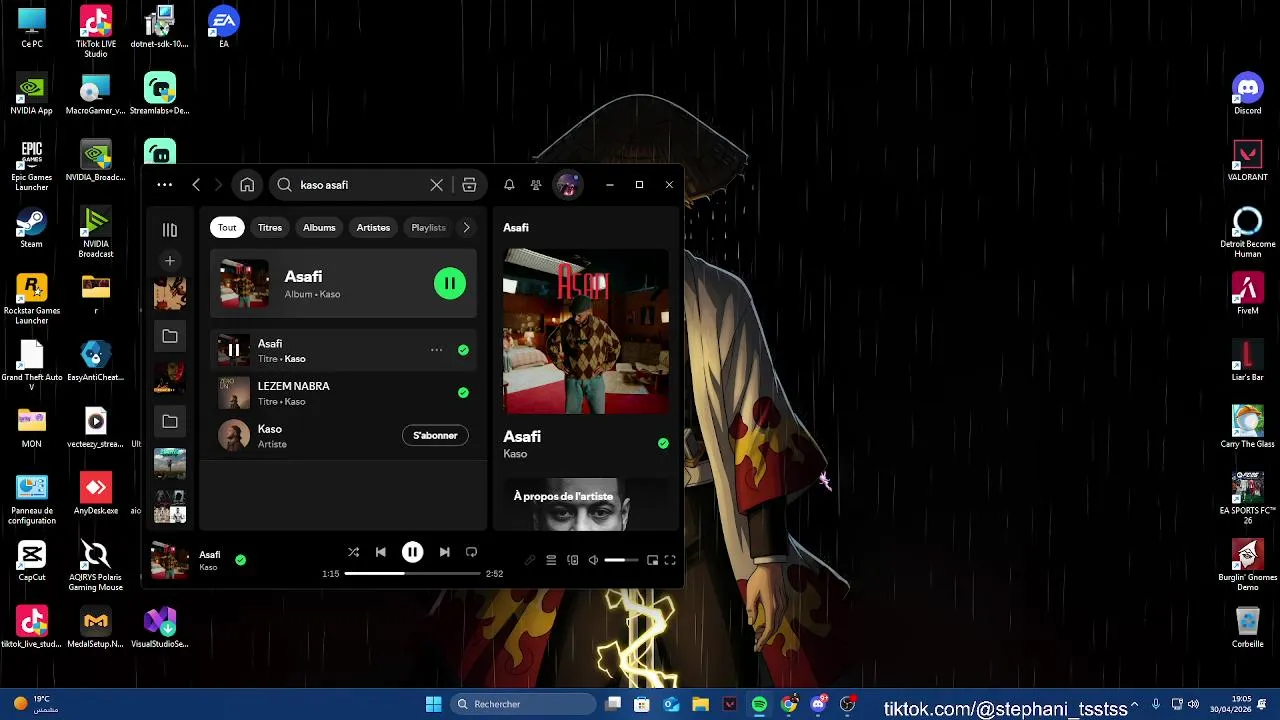Pause playback in bottom player bar

(x=413, y=552)
